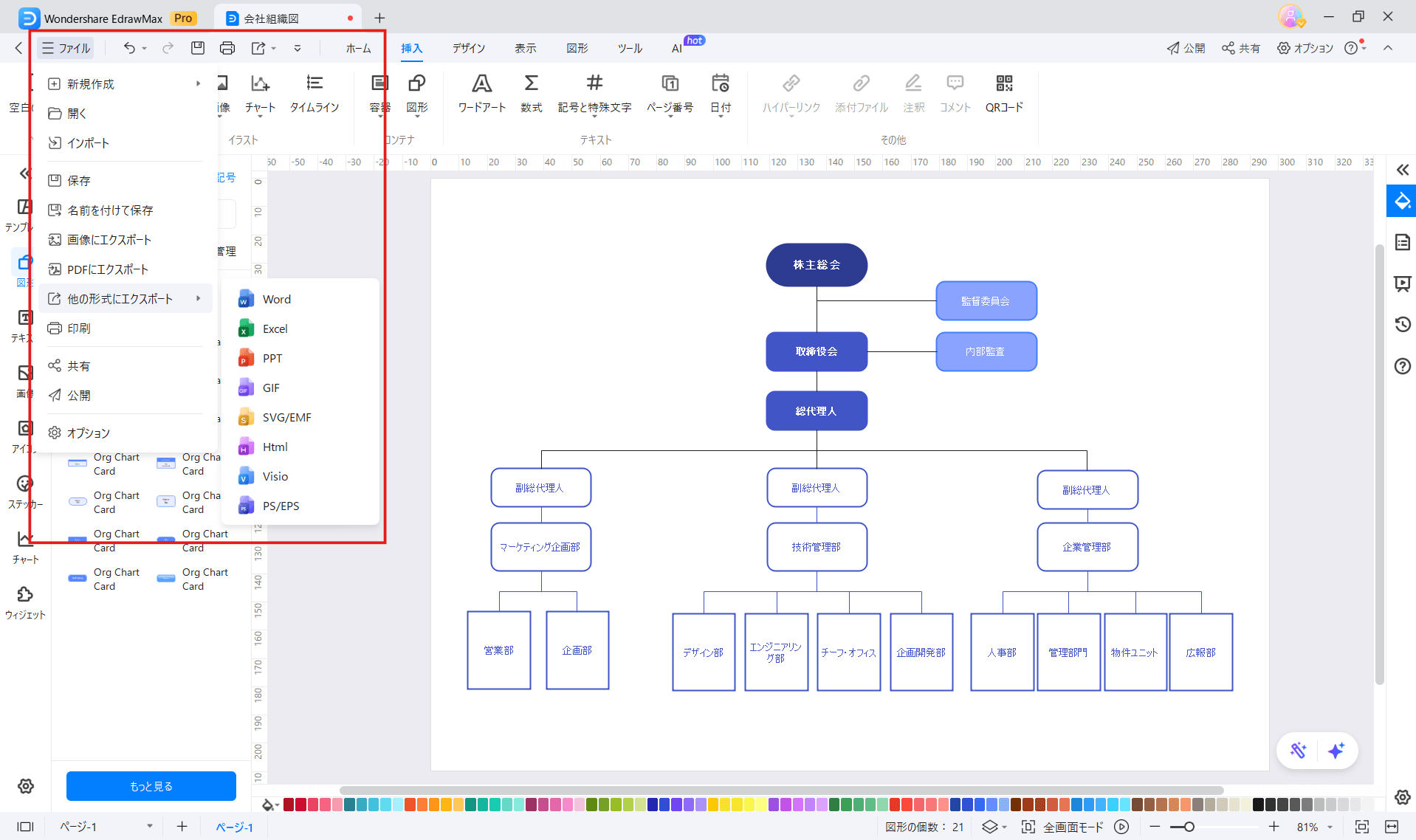The image size is (1416, 840).
Task: Switch to the デザイン ribbon tab
Action: (469, 49)
